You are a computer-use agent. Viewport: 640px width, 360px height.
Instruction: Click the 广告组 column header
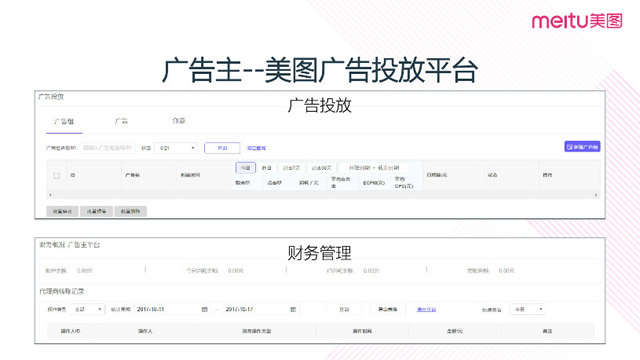tap(133, 175)
